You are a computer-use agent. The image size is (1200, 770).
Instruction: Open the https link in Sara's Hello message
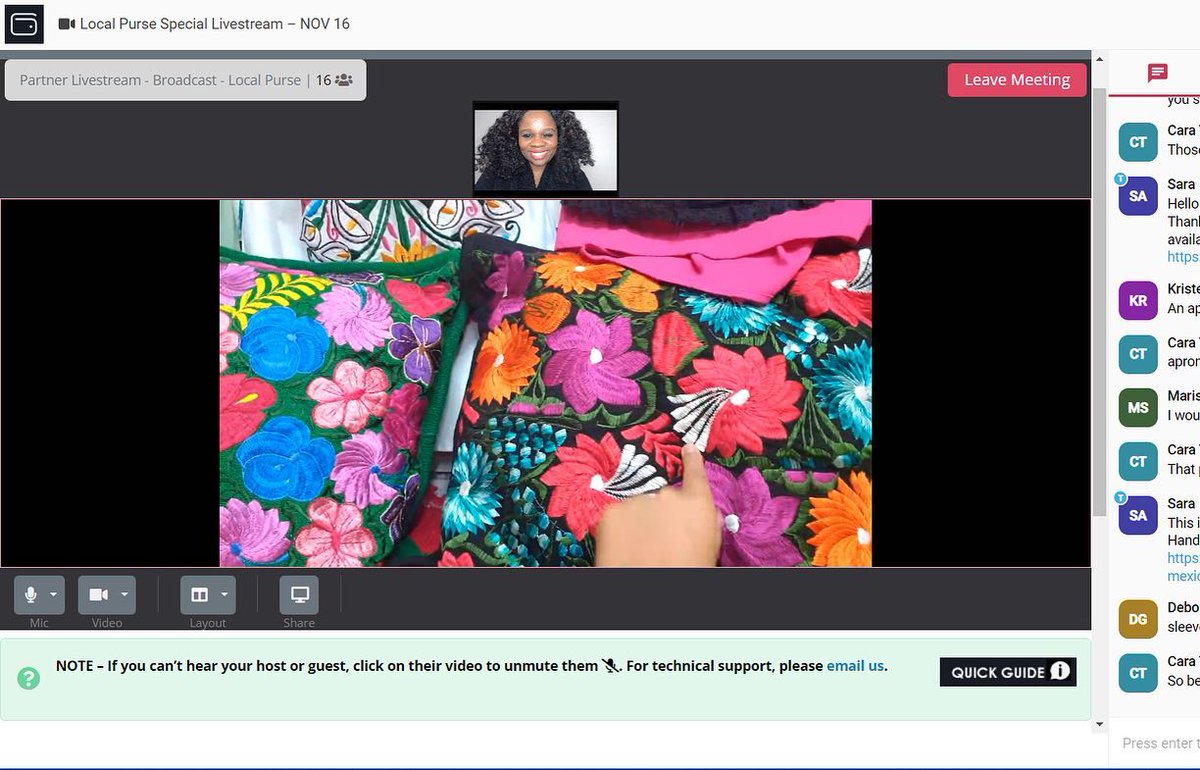coord(1183,257)
